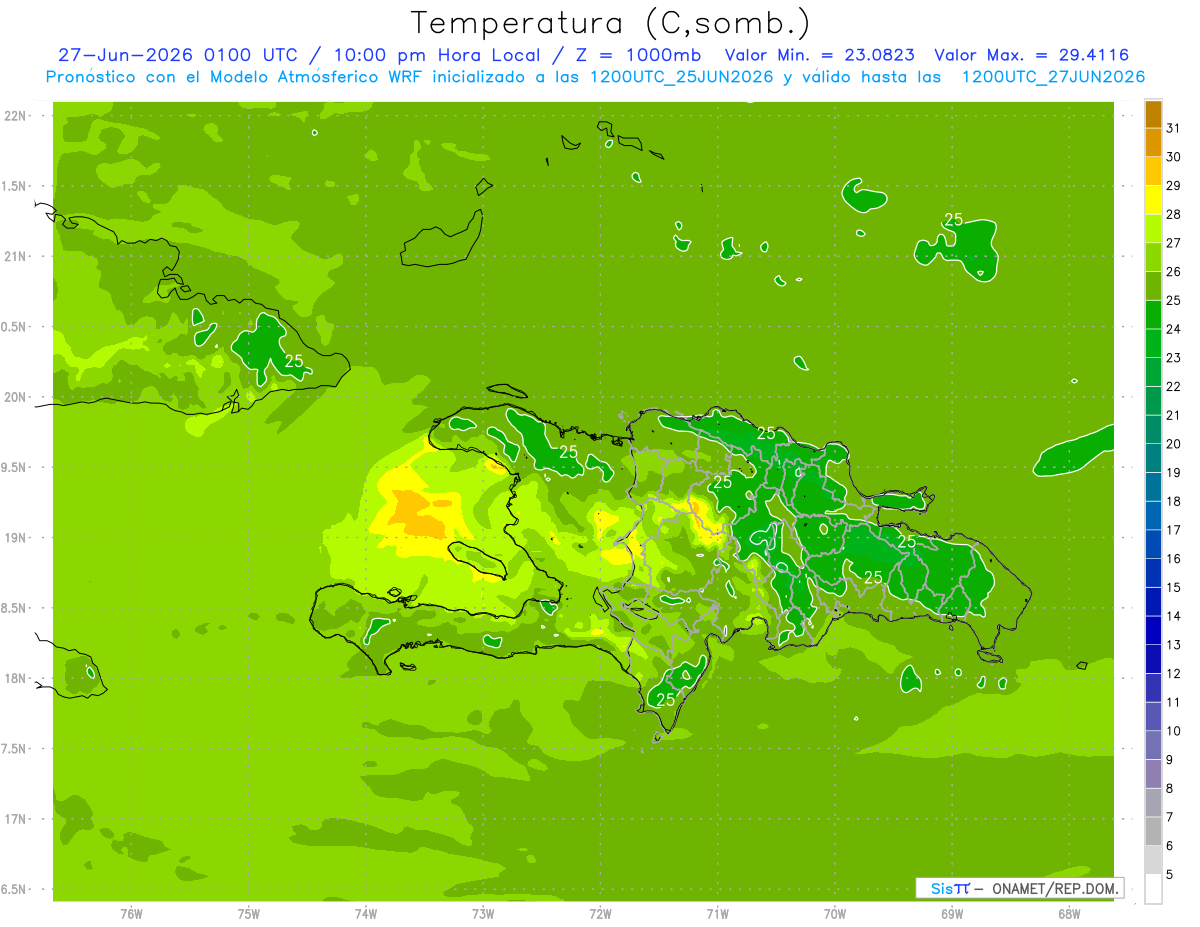Pick the gold swatch between 29 and 30

click(1153, 171)
